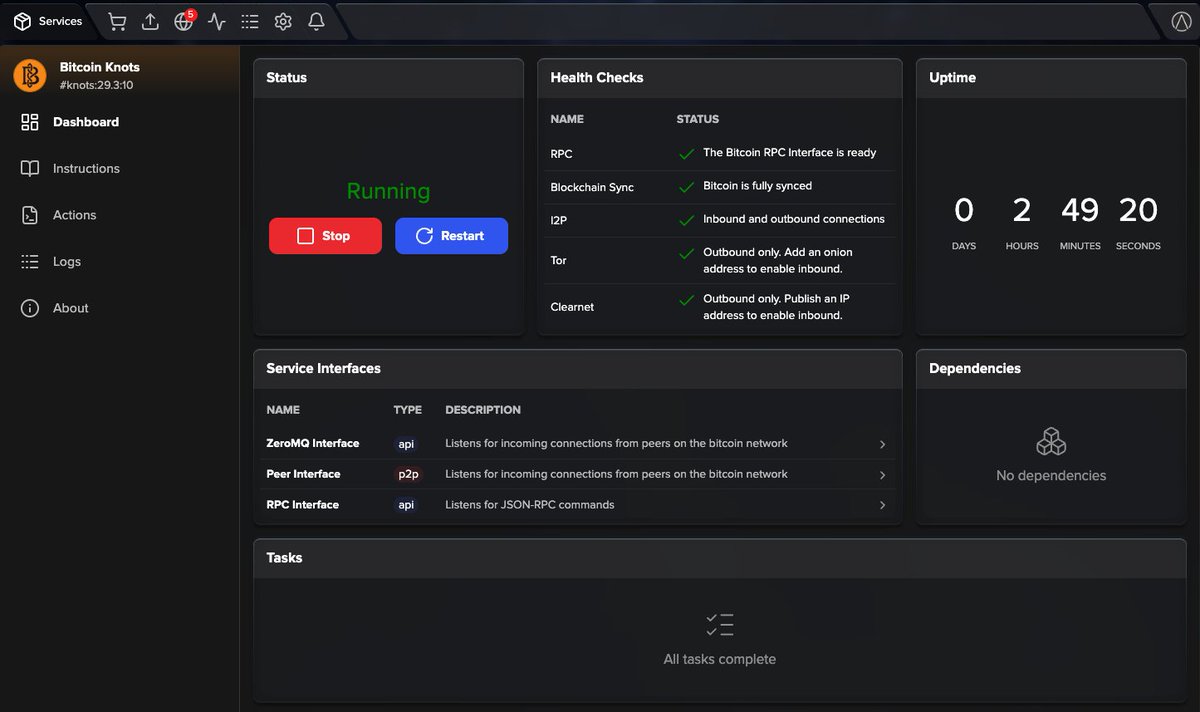The height and width of the screenshot is (712, 1200).
Task: Click the Bitcoin Knots logo icon
Action: (x=30, y=75)
